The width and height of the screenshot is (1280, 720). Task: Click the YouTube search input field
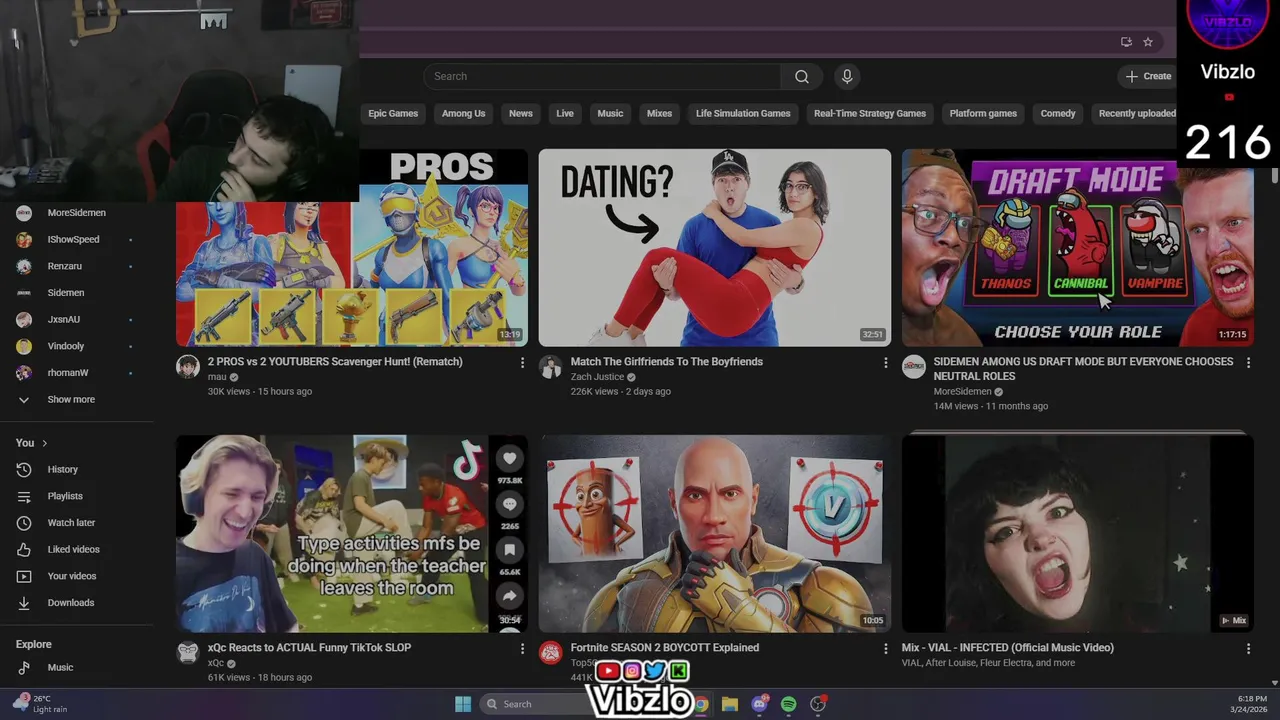point(602,77)
